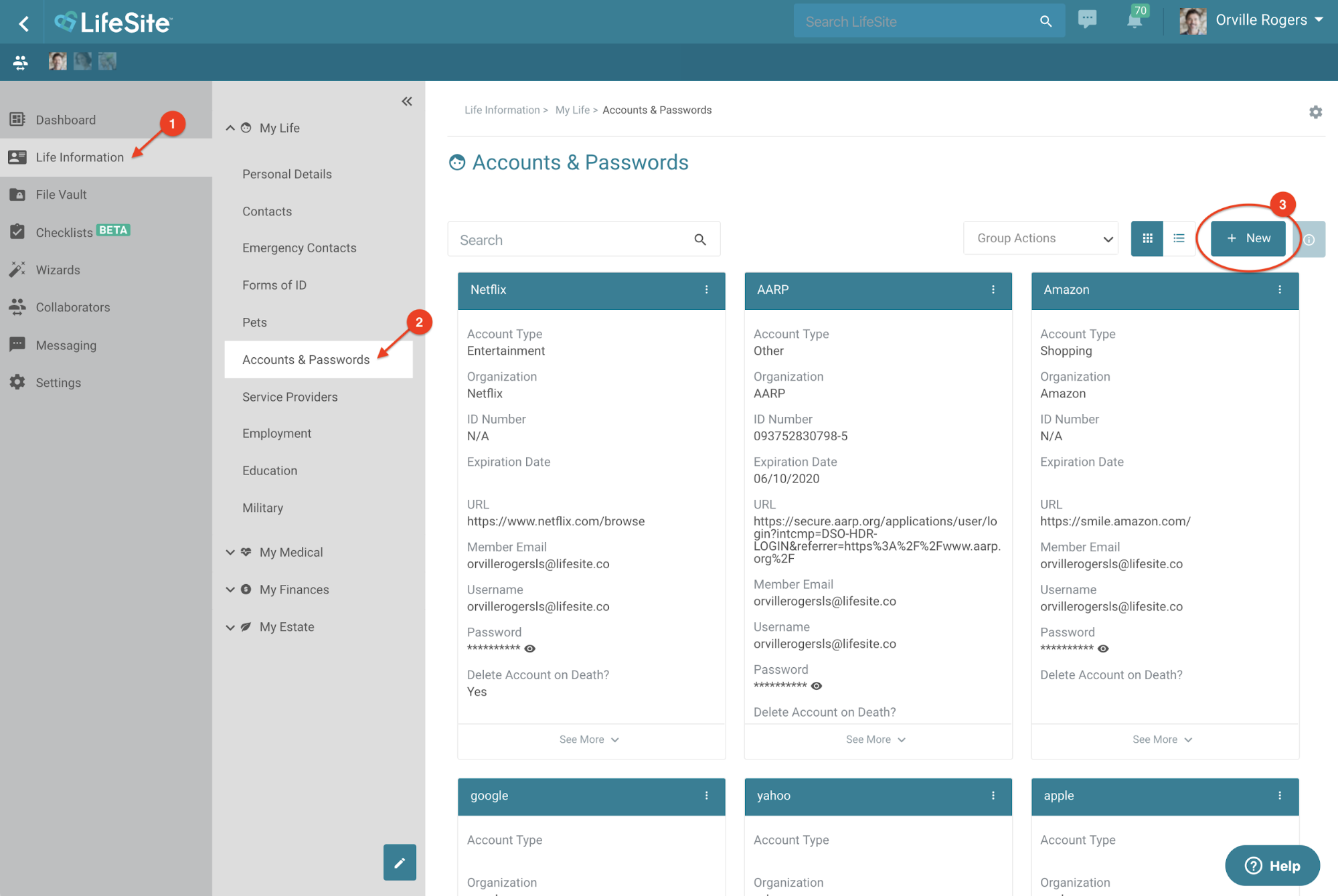This screenshot has width=1338, height=896.
Task: Click the info icon next to New
Action: click(1309, 240)
